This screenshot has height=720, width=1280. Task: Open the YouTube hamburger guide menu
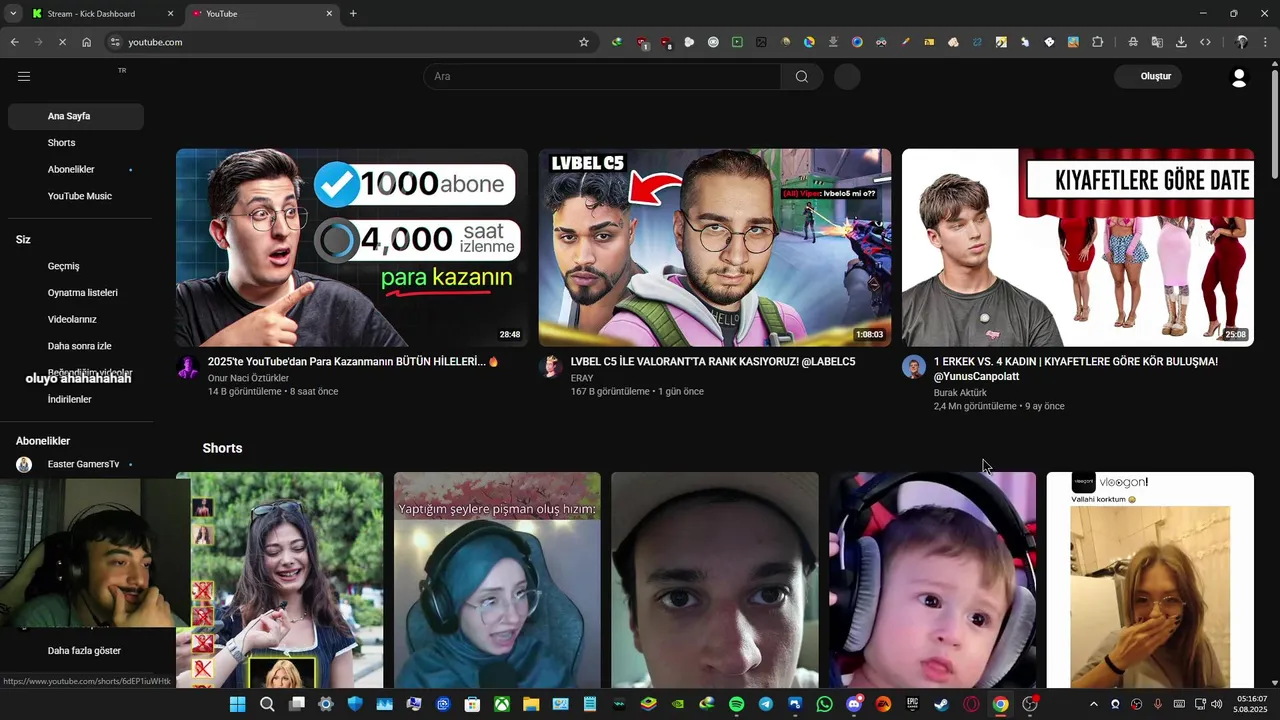coord(24,76)
